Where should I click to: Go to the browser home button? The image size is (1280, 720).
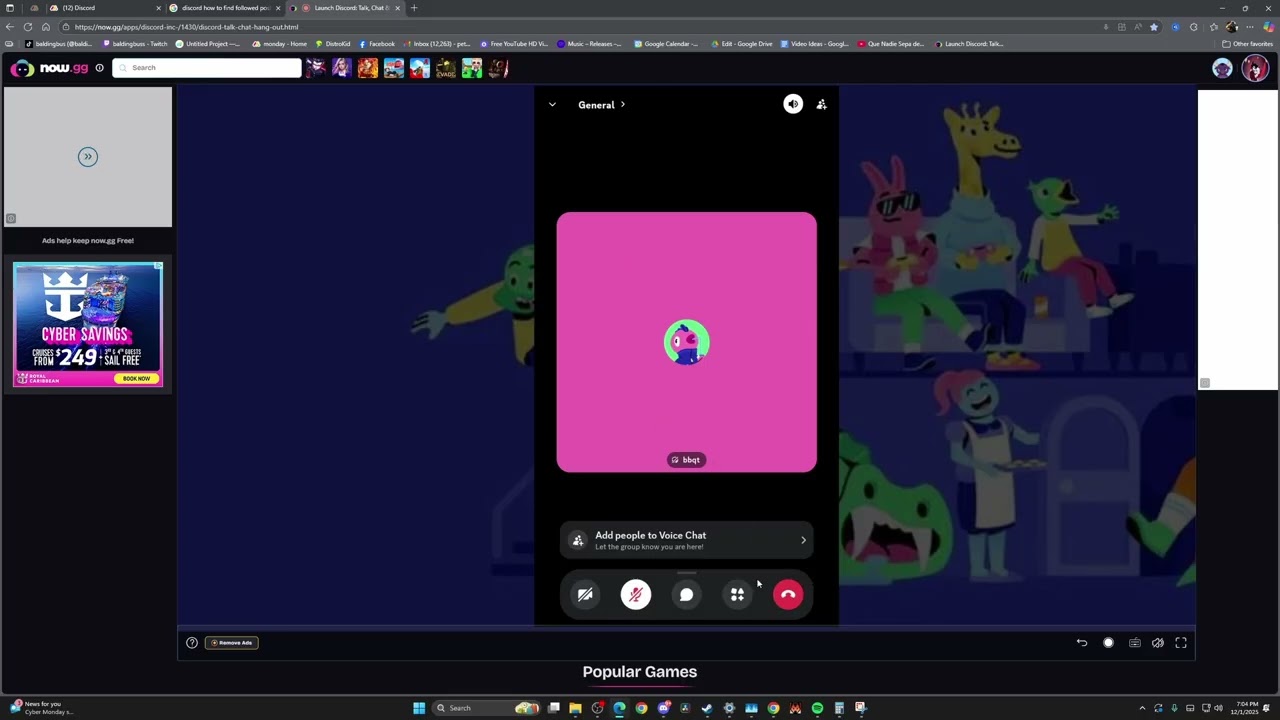coord(46,27)
